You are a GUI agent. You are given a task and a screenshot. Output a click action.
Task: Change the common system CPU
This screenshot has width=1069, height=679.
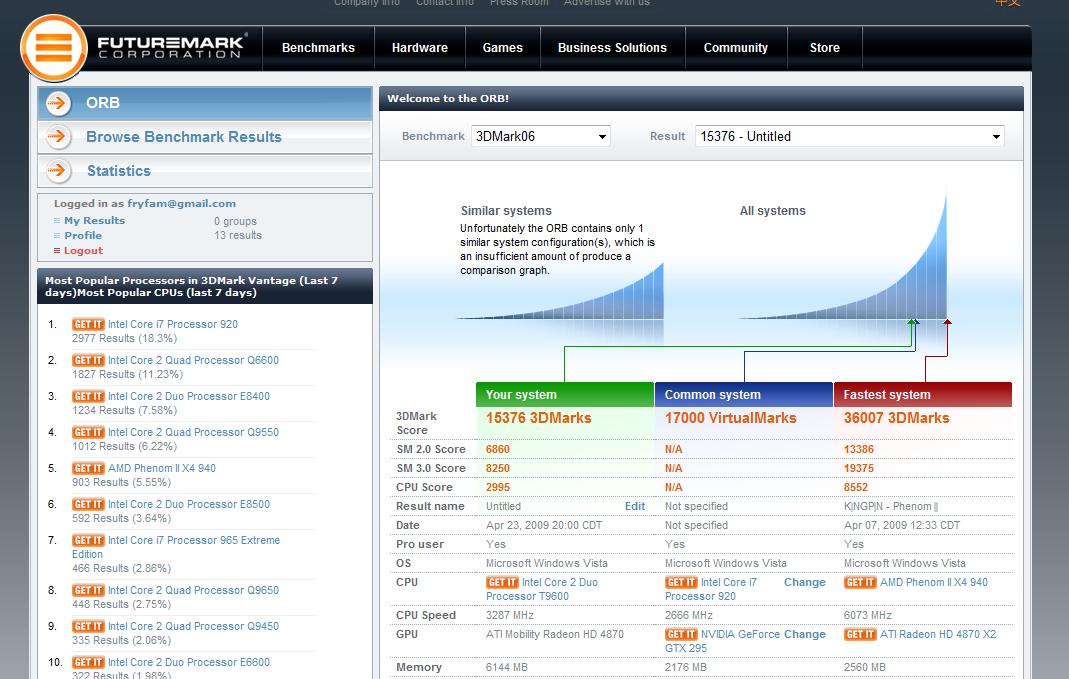(804, 583)
